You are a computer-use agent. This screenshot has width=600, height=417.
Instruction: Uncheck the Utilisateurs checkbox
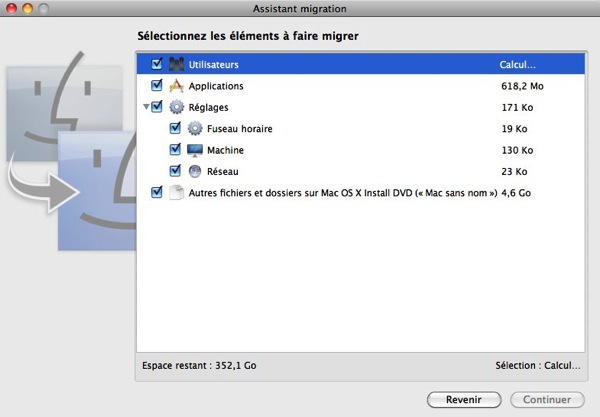[x=156, y=65]
